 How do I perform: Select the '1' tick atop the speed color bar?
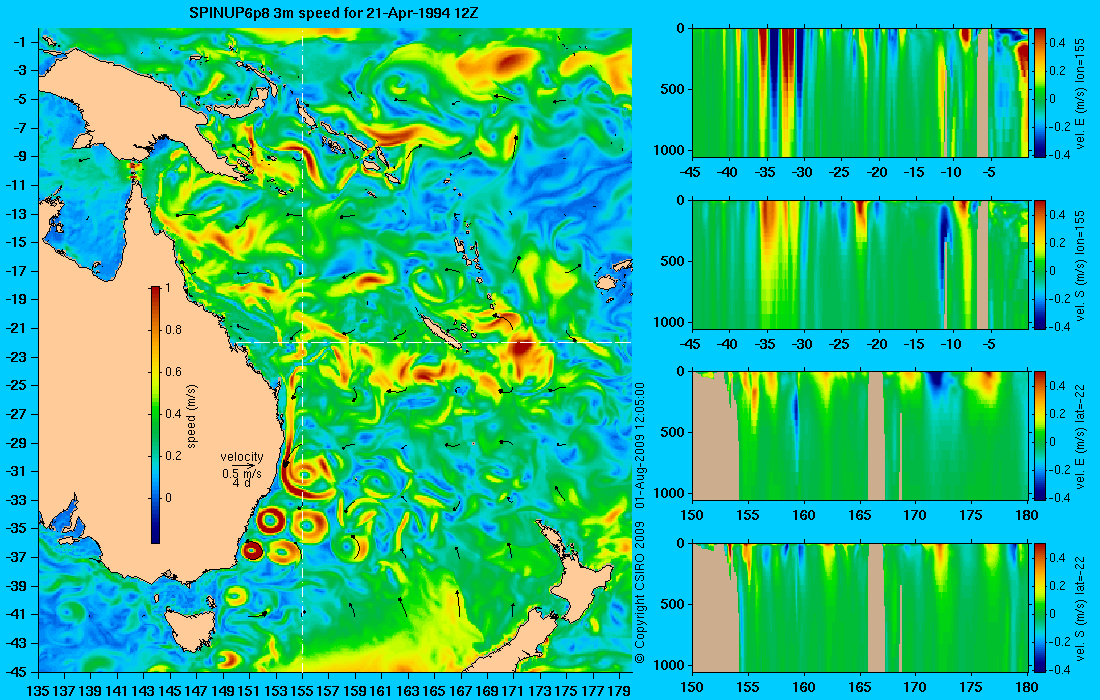point(168,288)
